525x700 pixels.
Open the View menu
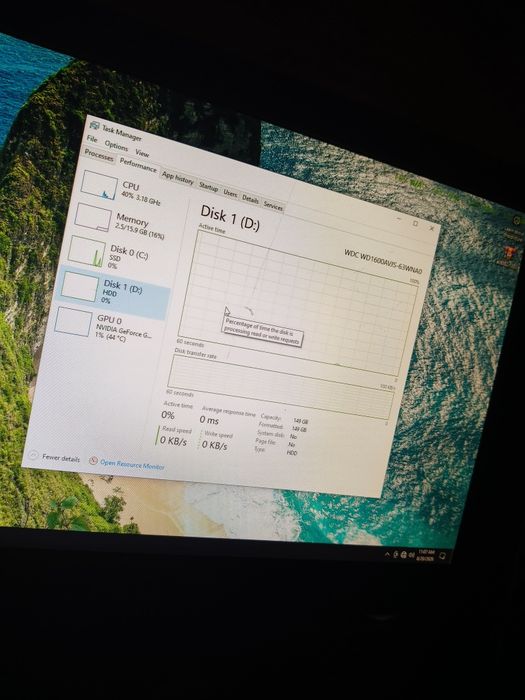tap(142, 153)
